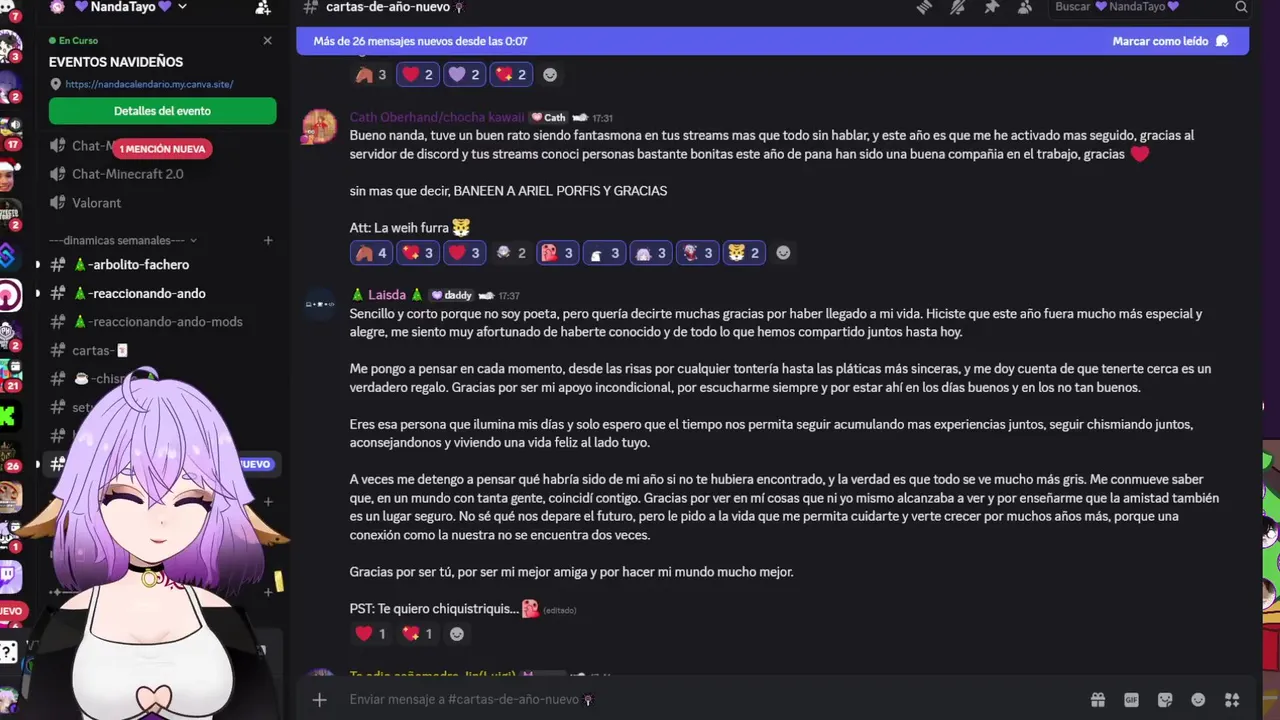Show pinned messages via pin icon
1280x720 pixels.
(991, 7)
